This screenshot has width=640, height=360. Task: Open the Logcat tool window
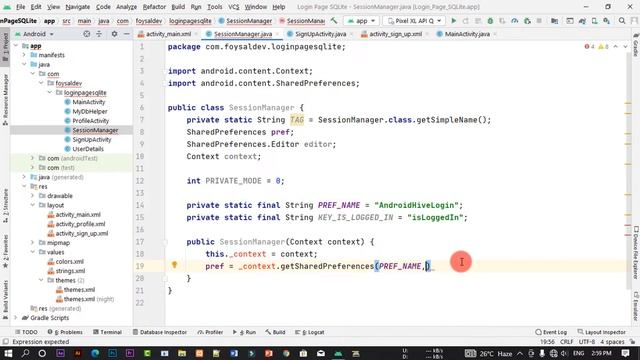click(x=309, y=332)
